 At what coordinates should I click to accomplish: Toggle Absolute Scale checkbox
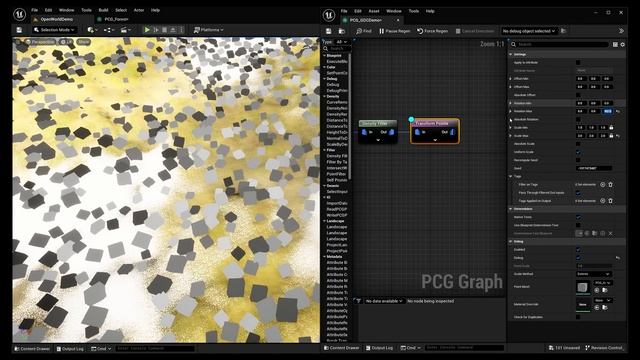coord(578,144)
